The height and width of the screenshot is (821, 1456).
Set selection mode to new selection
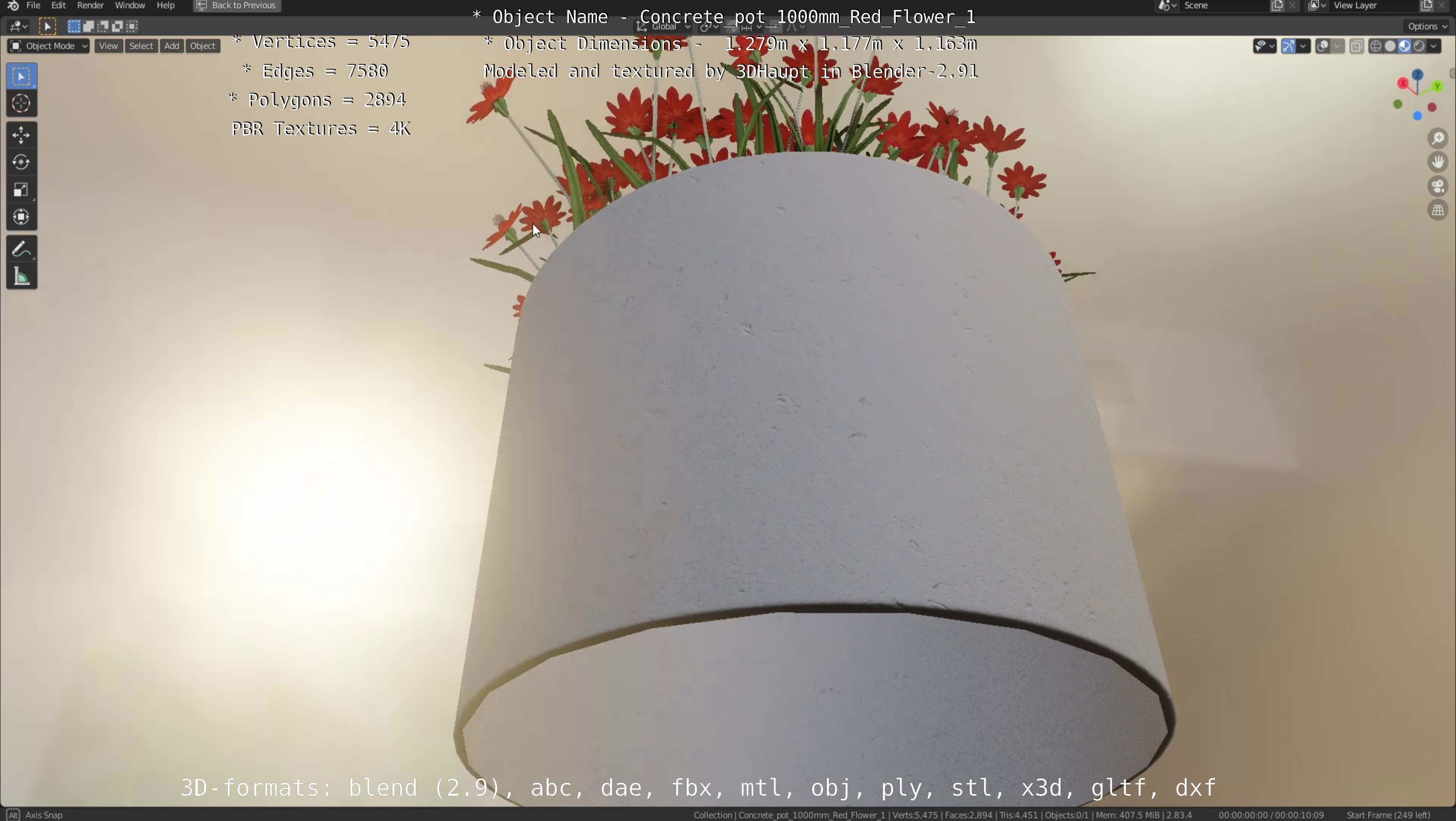(74, 26)
